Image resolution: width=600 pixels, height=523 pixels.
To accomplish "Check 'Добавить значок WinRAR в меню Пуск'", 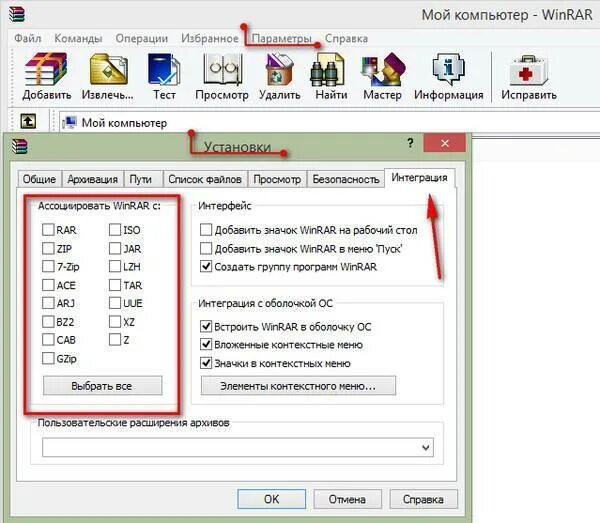I will [x=206, y=248].
